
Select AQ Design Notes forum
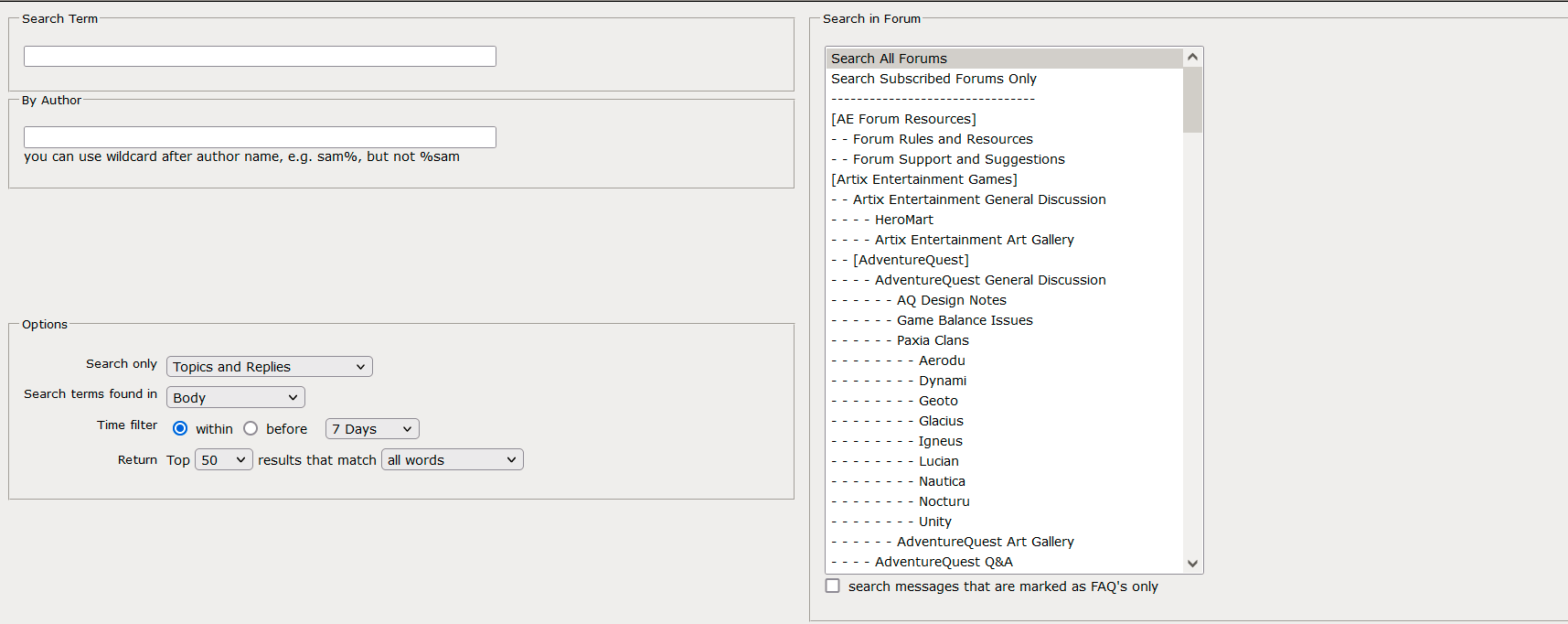tap(951, 300)
